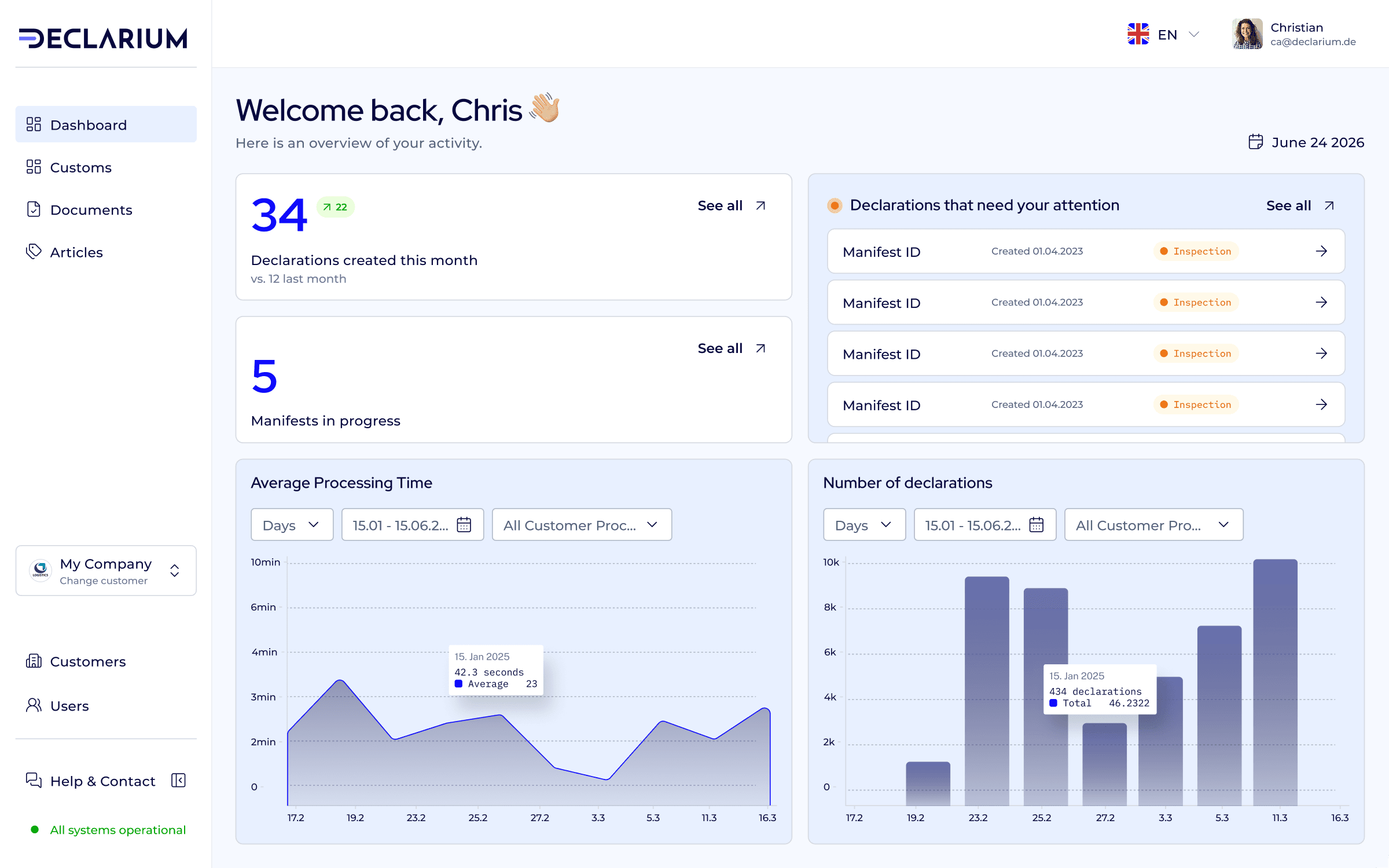Open Help & Contact link

tap(102, 781)
